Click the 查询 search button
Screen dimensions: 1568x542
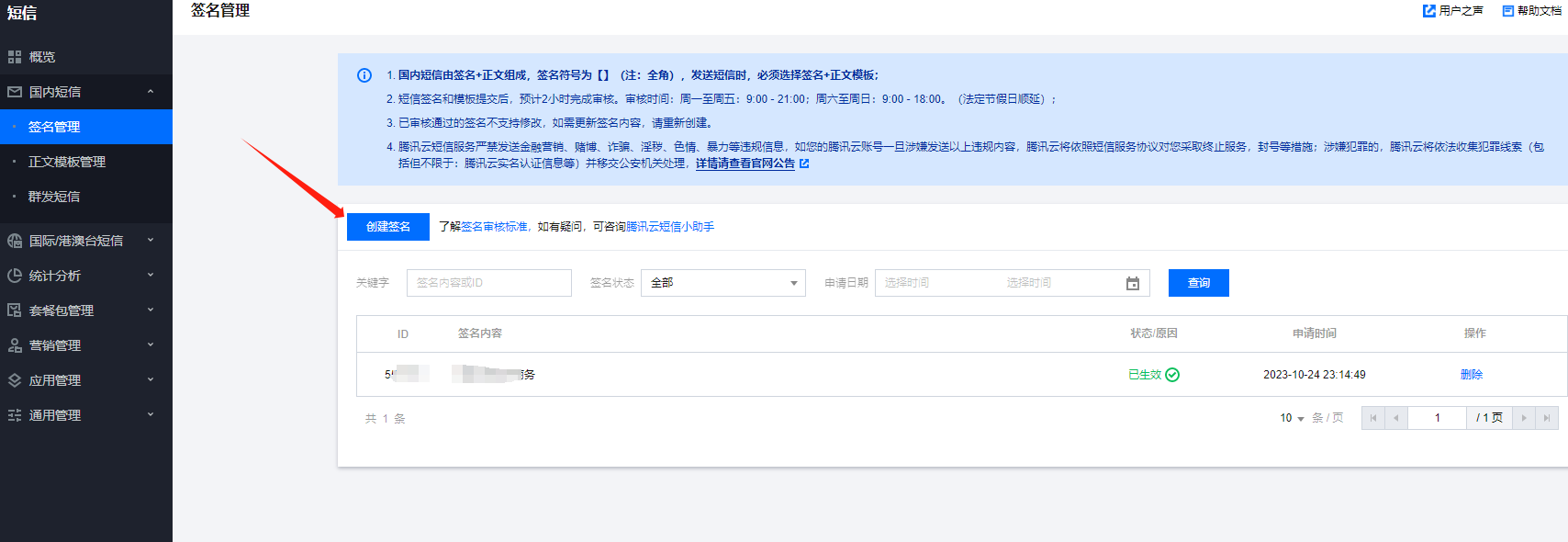coord(1199,283)
